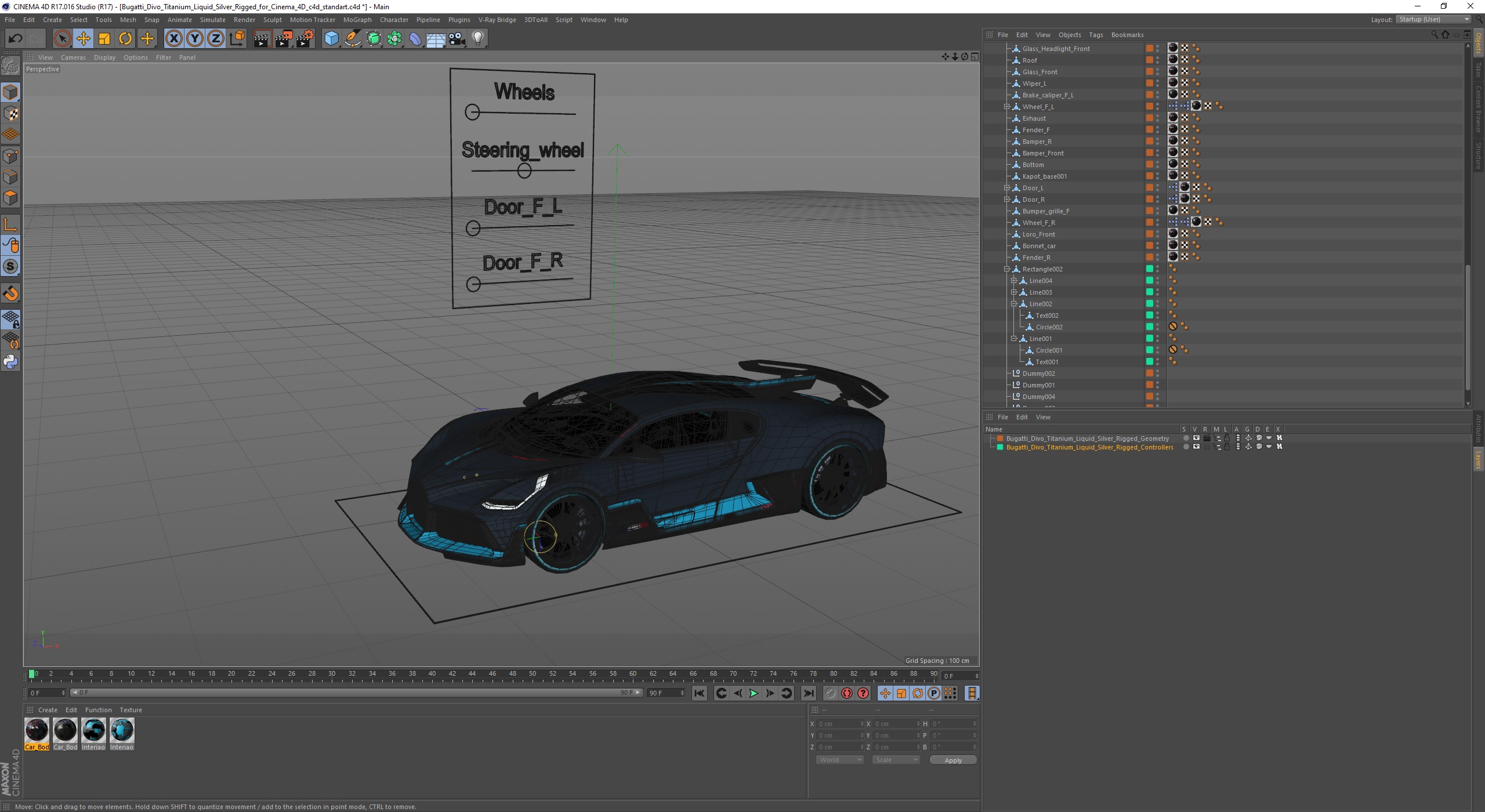Click the Bend deformer icon
1485x812 pixels.
click(415, 39)
